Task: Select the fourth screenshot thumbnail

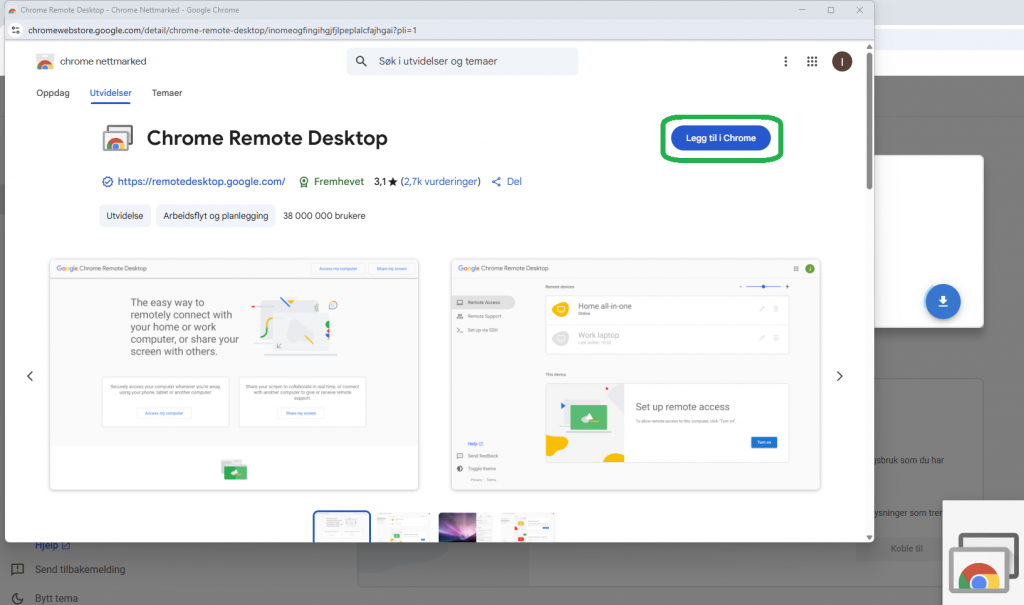Action: tap(528, 527)
